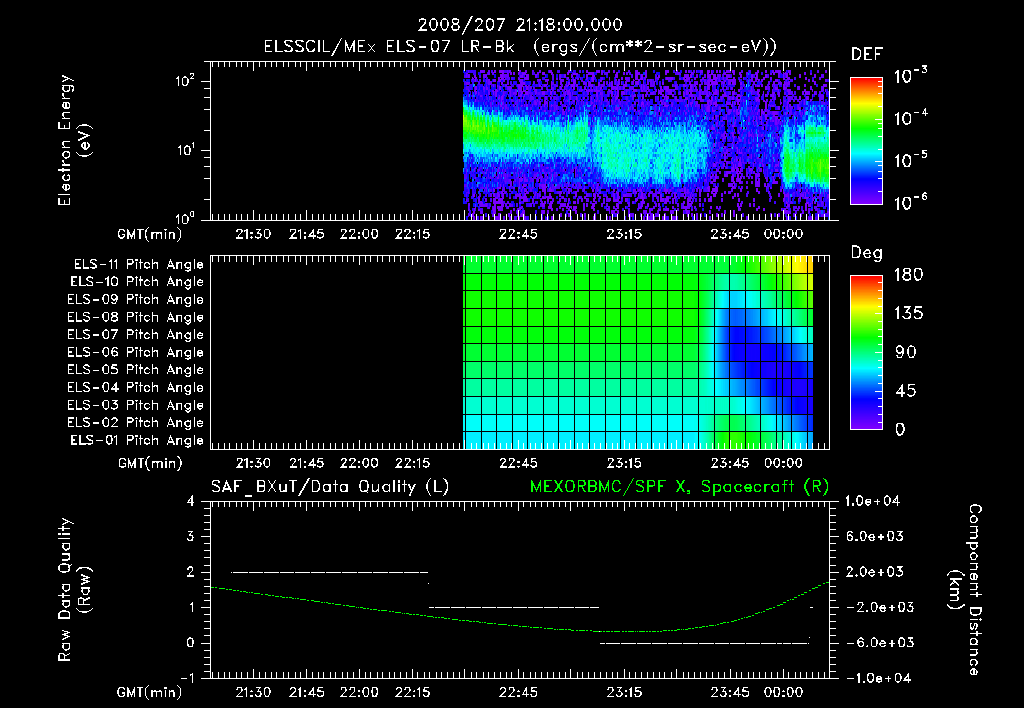
Task: Click the 45 value on Deg scale
Action: pyautogui.click(x=905, y=391)
